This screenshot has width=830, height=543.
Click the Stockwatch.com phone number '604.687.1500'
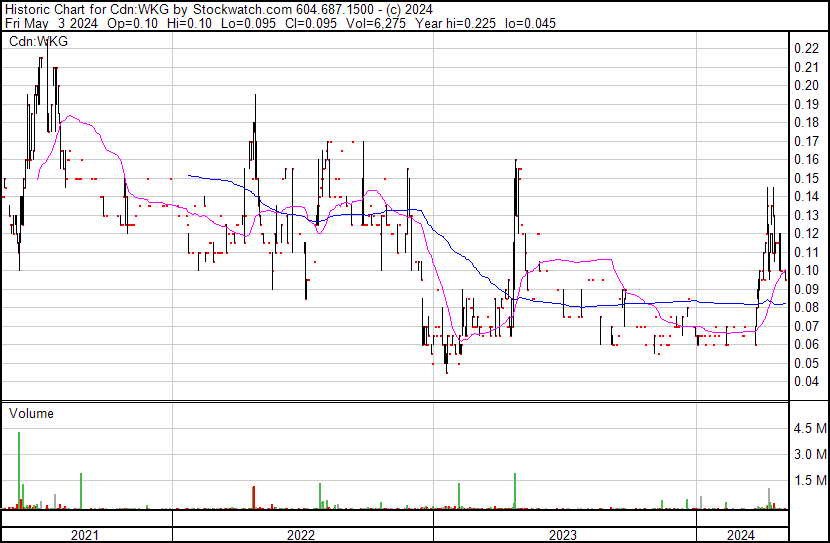point(335,10)
